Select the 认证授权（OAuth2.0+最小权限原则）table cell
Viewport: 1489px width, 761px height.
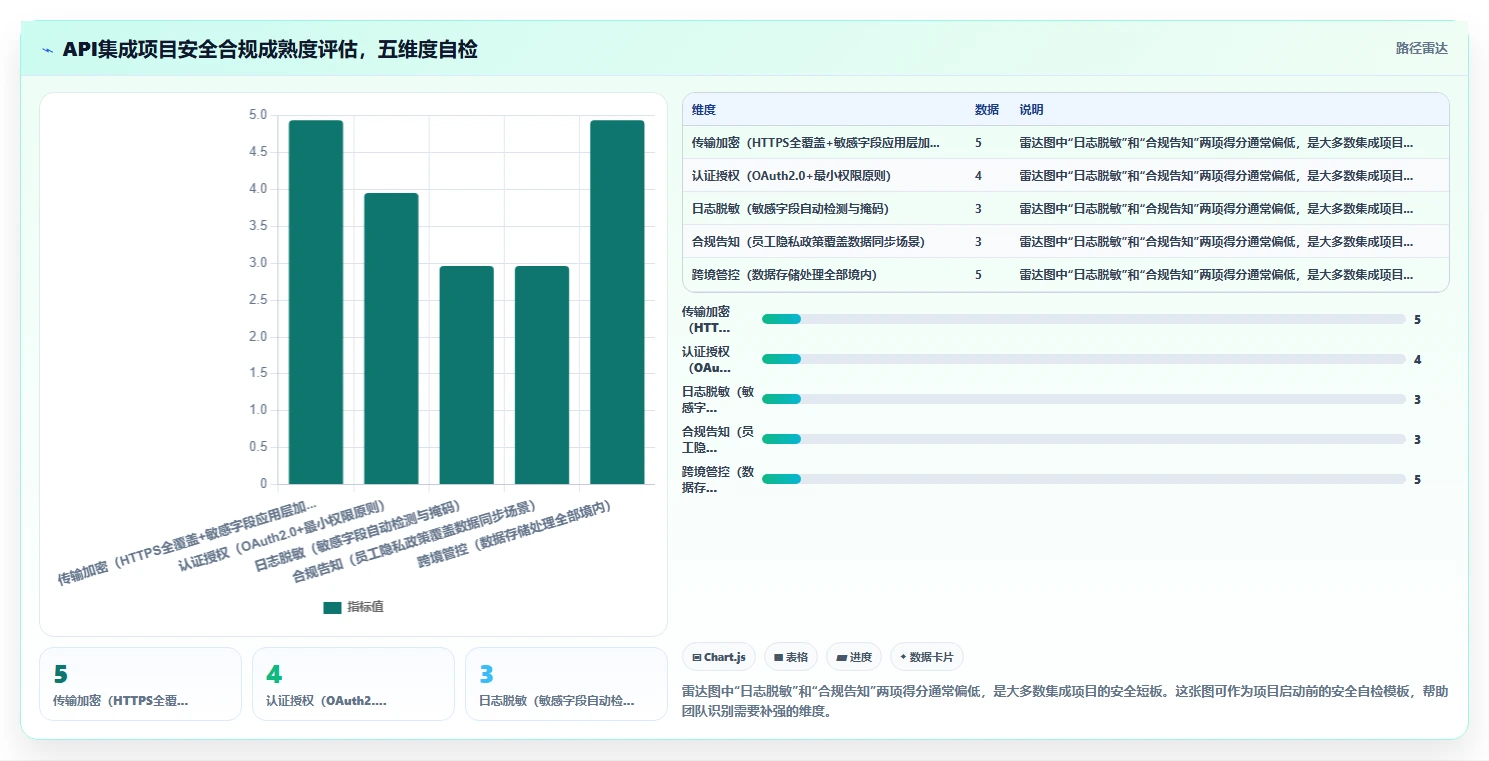click(x=791, y=176)
